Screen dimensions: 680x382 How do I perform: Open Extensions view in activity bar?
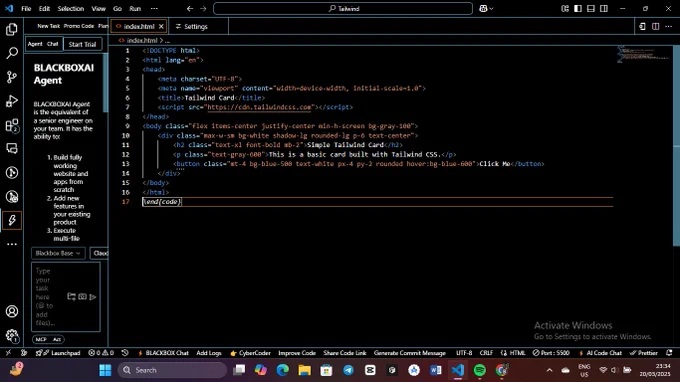pos(12,125)
